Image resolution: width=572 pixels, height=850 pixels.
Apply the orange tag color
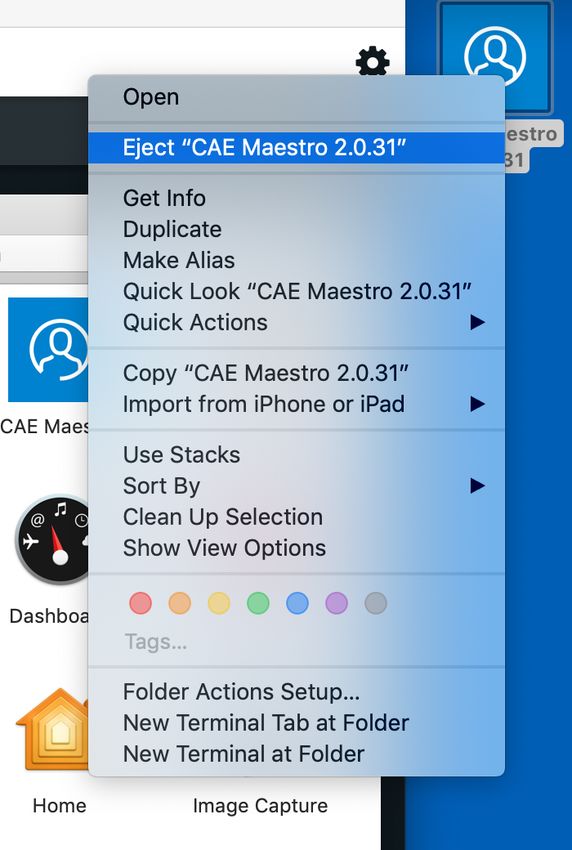179,603
